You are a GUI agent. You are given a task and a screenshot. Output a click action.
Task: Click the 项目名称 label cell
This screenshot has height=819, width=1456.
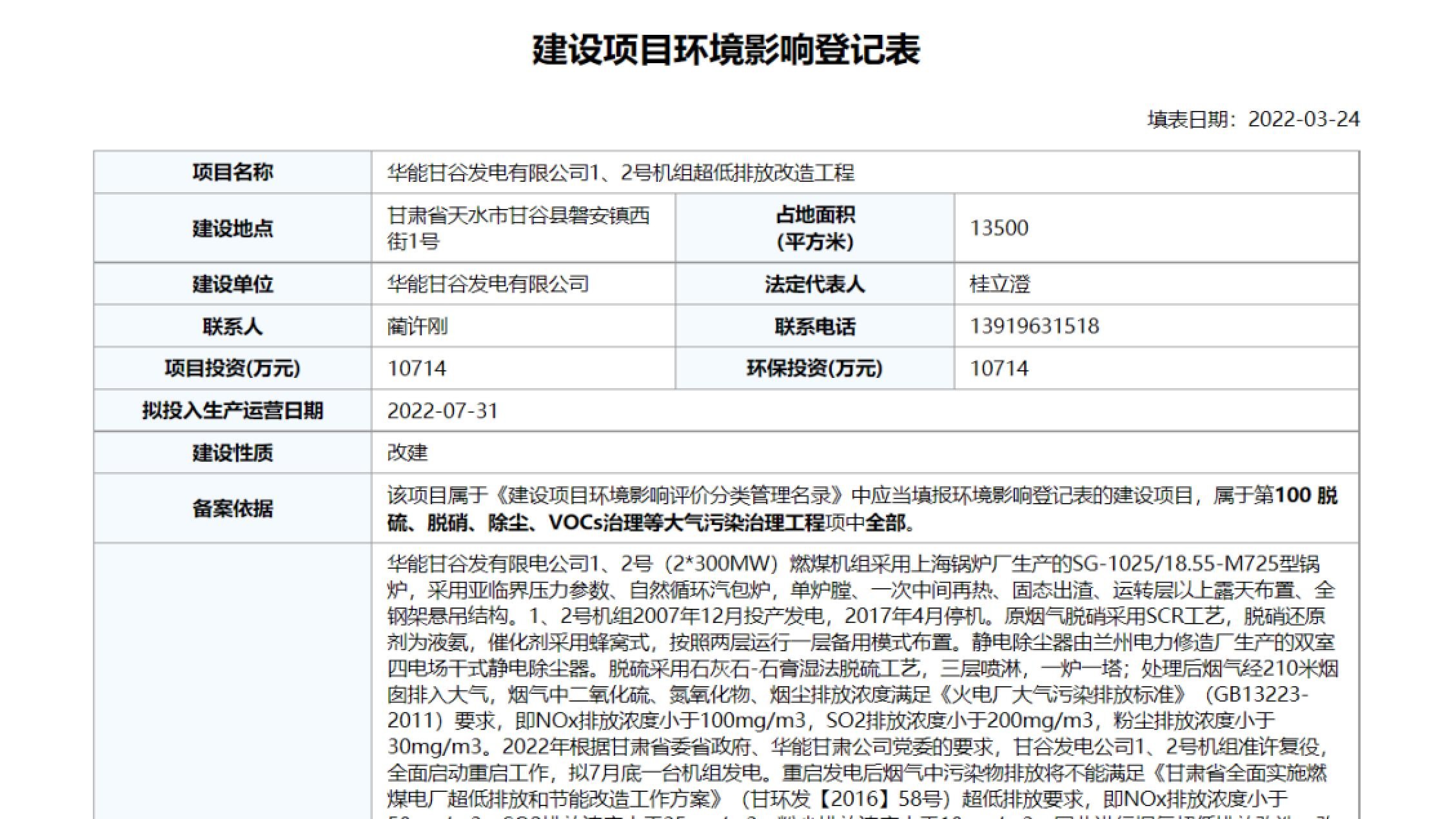click(234, 172)
